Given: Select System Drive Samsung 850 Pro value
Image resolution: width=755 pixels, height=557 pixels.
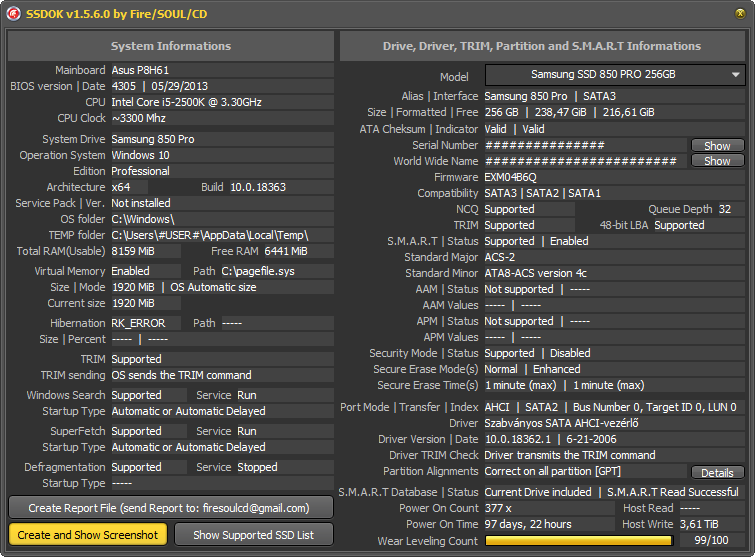Looking at the screenshot, I should (x=153, y=139).
